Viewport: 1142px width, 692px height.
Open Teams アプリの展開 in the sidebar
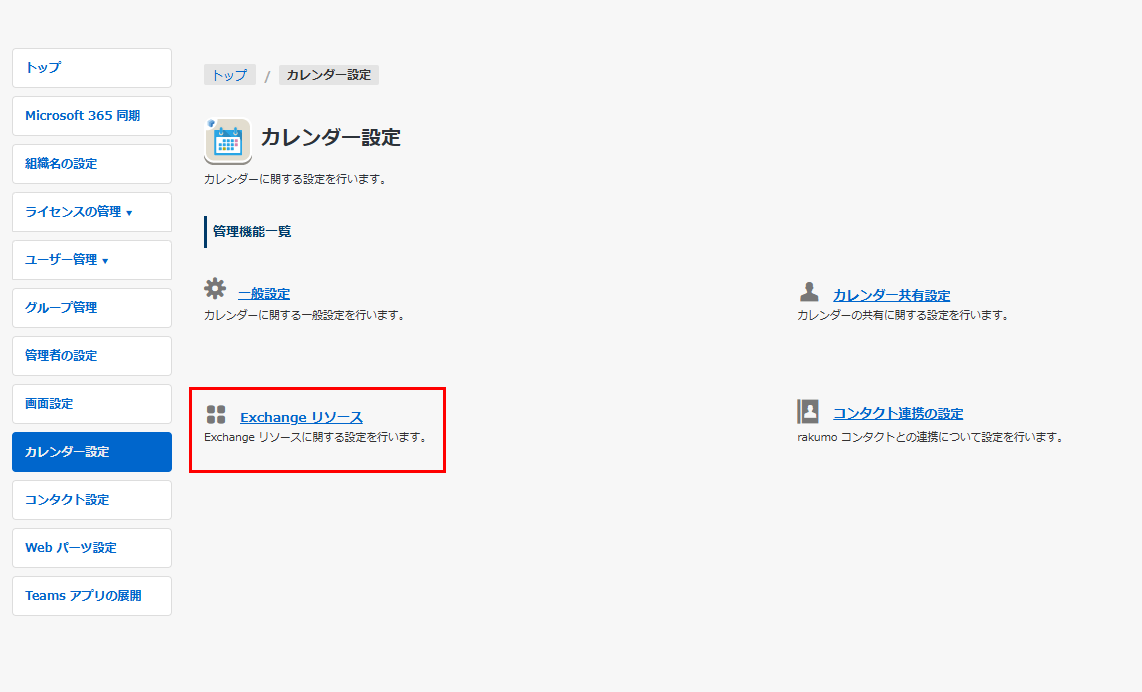coord(92,597)
